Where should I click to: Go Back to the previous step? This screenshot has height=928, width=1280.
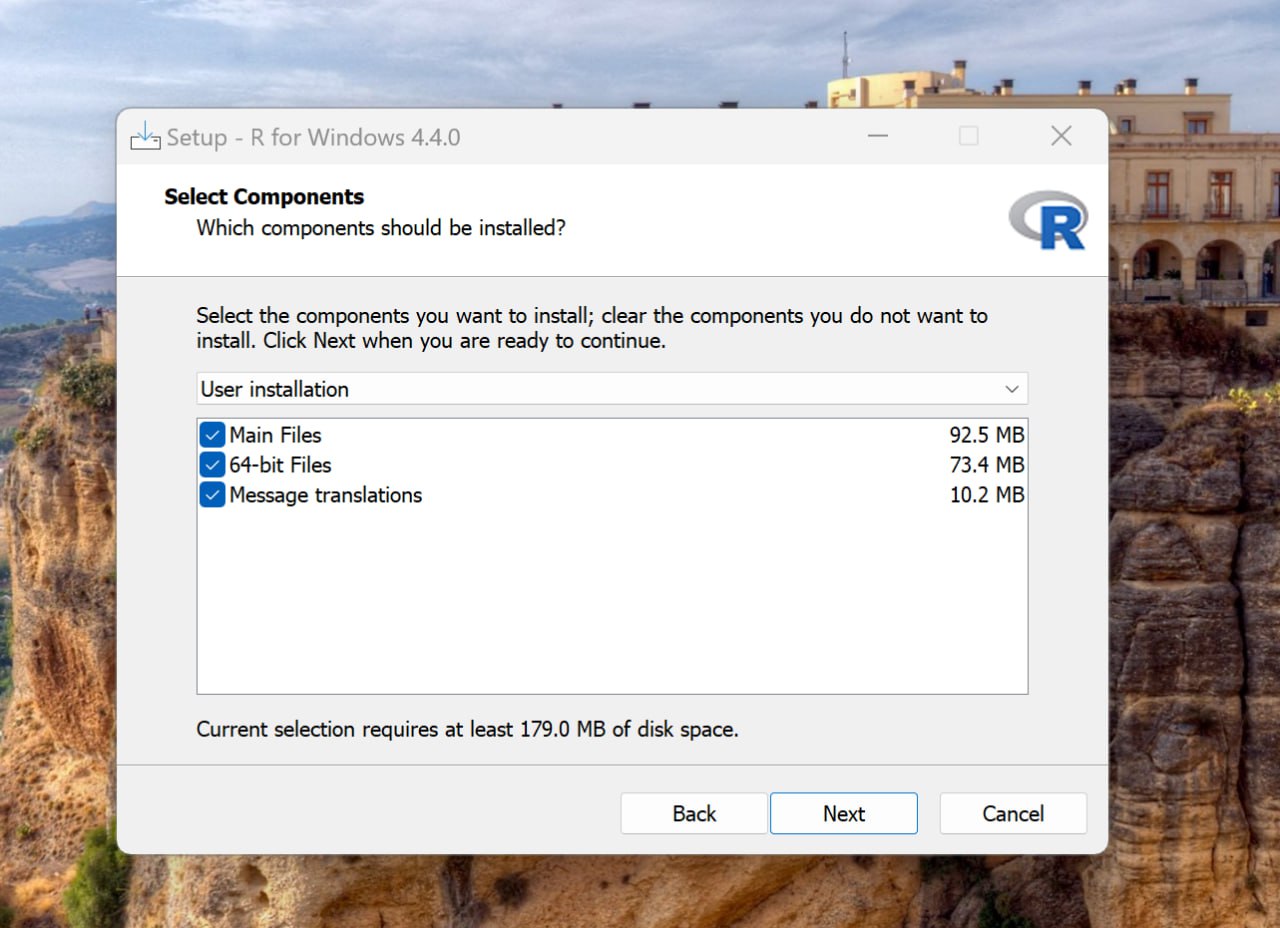click(x=694, y=814)
